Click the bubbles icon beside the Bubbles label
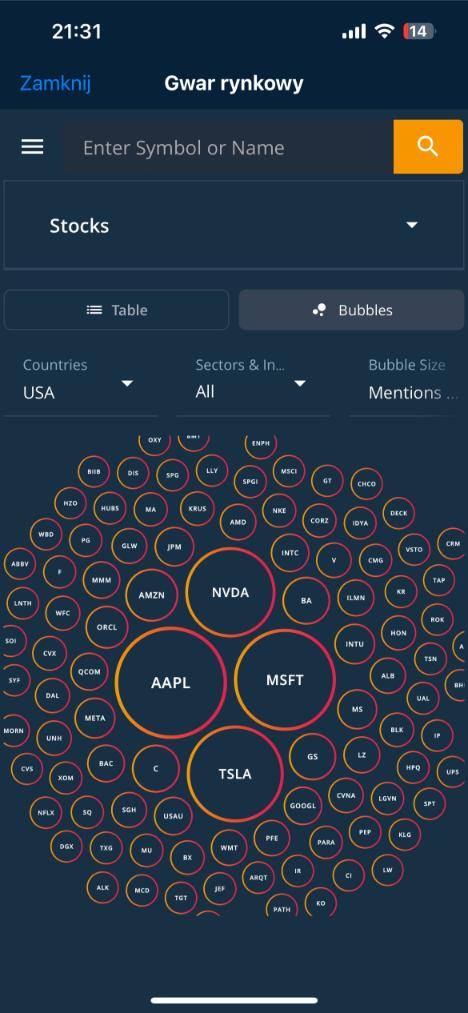The width and height of the screenshot is (468, 1013). pyautogui.click(x=319, y=310)
